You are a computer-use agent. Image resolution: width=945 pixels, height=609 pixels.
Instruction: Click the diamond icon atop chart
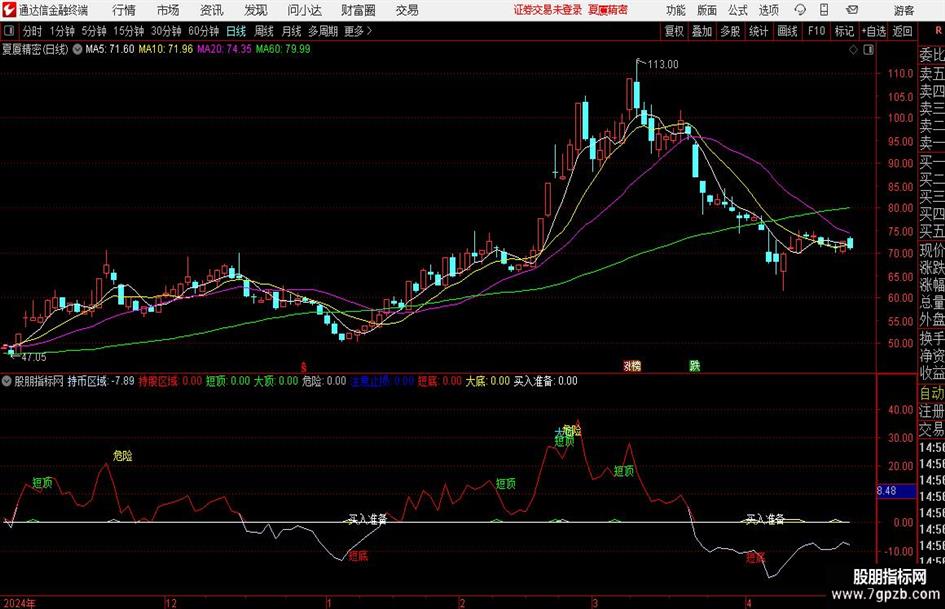click(853, 50)
